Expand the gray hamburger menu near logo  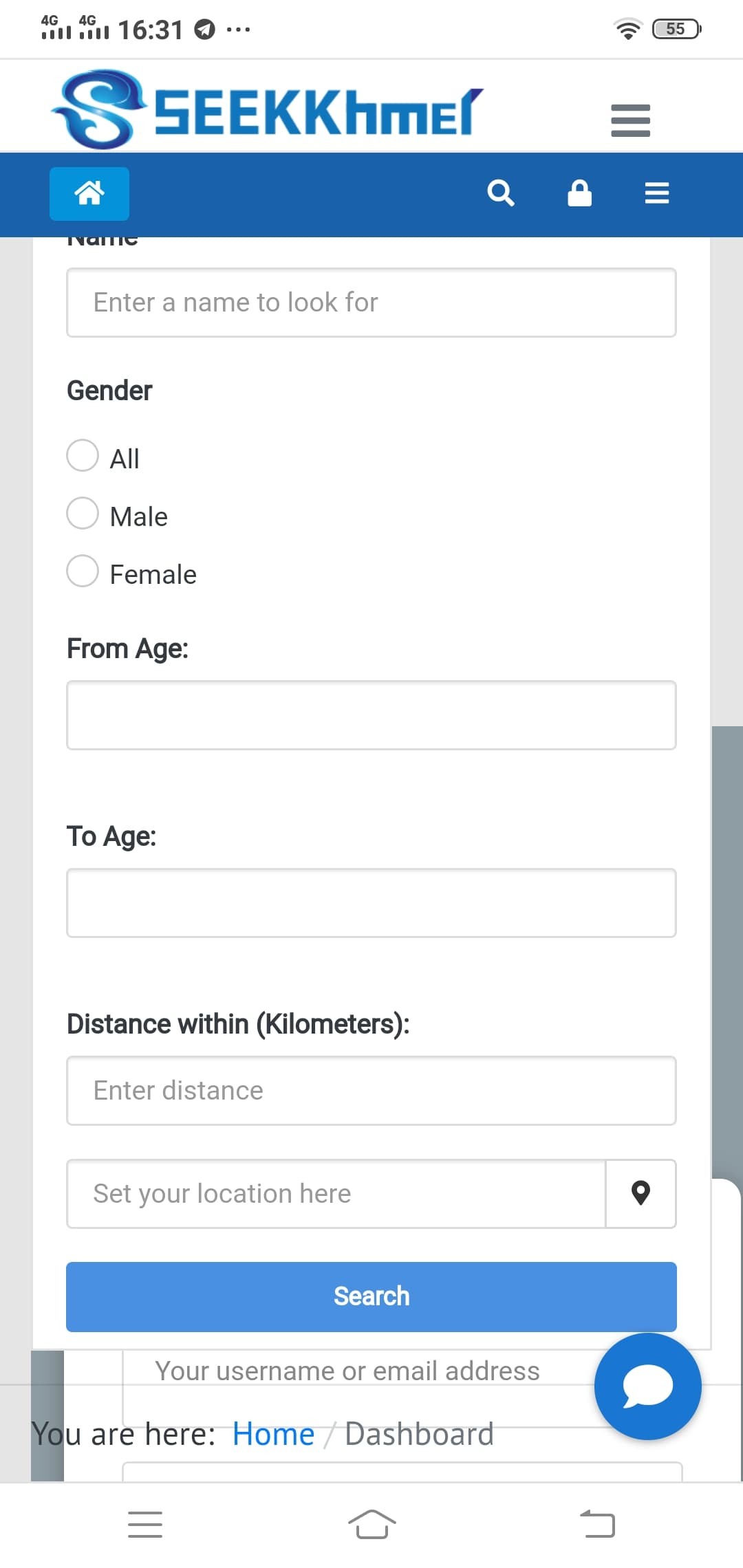click(x=630, y=120)
